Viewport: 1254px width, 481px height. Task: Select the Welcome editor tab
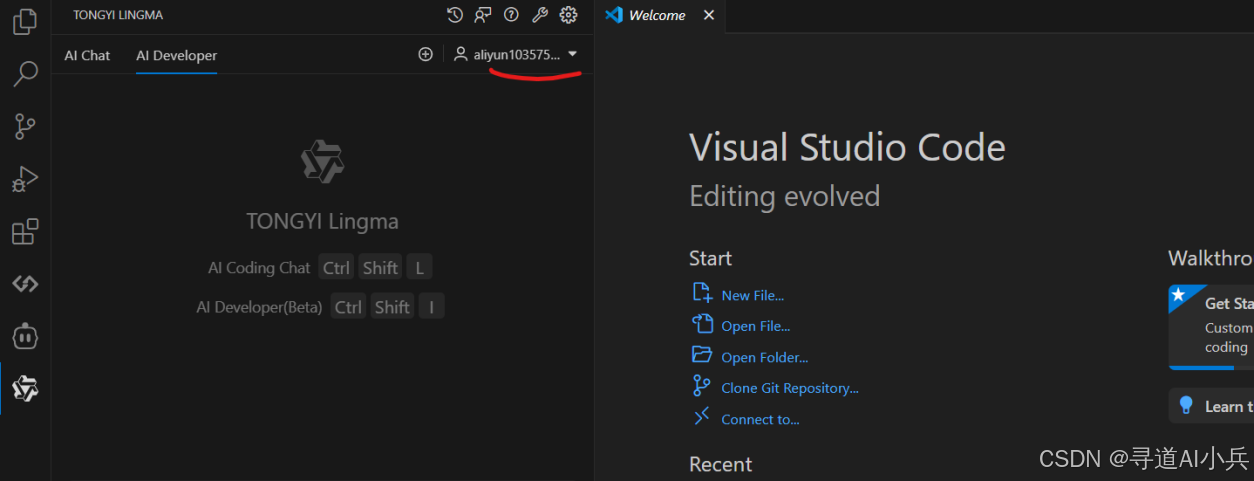660,15
